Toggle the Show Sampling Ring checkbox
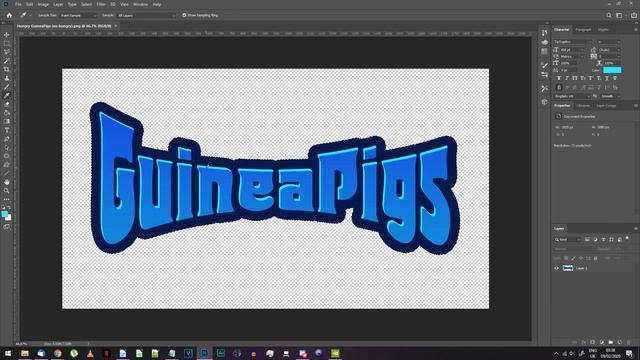The width and height of the screenshot is (640, 360). click(x=184, y=16)
